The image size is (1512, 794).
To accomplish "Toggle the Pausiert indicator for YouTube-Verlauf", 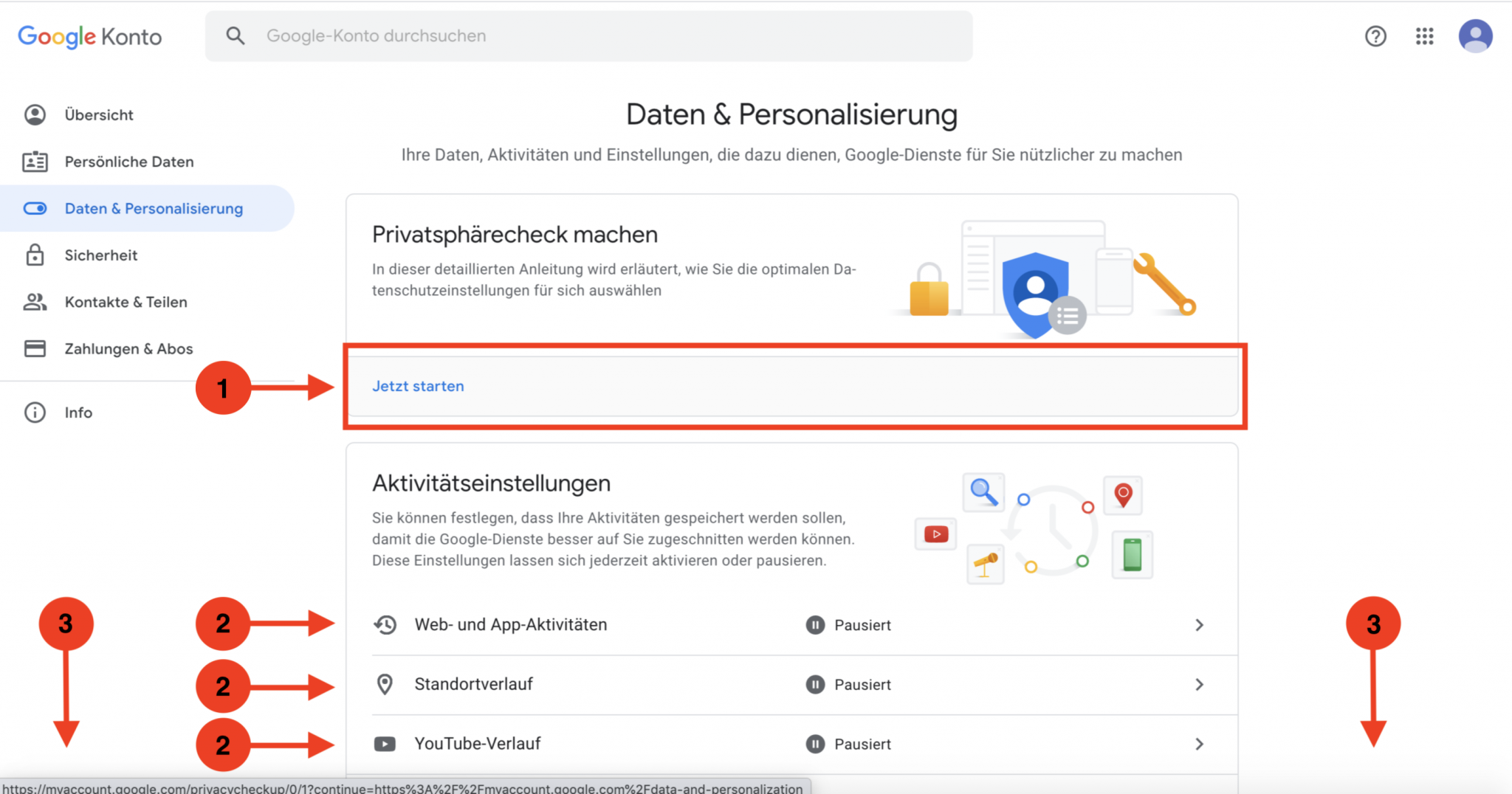I will coord(815,743).
